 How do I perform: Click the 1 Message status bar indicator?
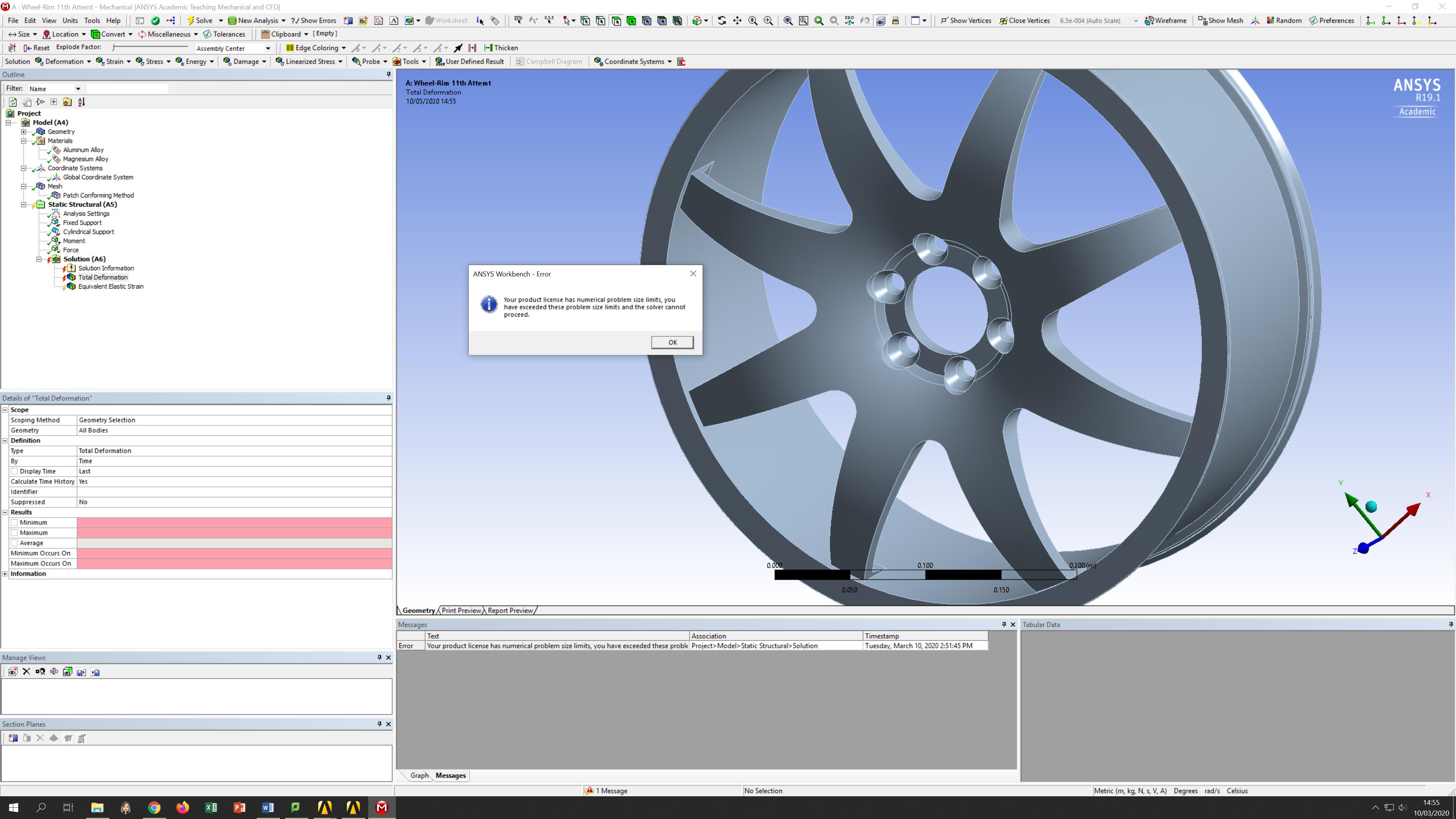pos(607,791)
